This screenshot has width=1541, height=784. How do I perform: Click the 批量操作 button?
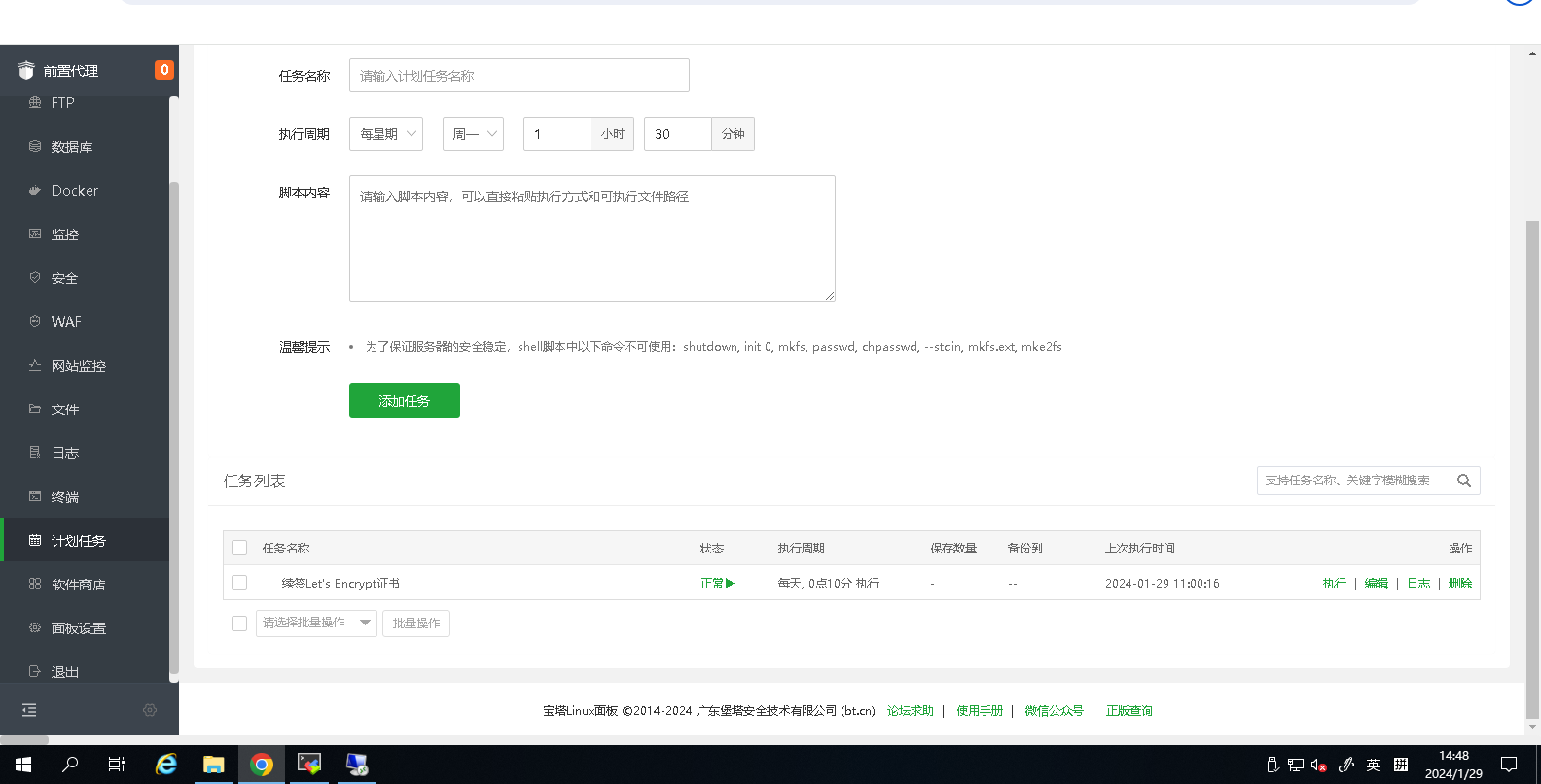416,623
